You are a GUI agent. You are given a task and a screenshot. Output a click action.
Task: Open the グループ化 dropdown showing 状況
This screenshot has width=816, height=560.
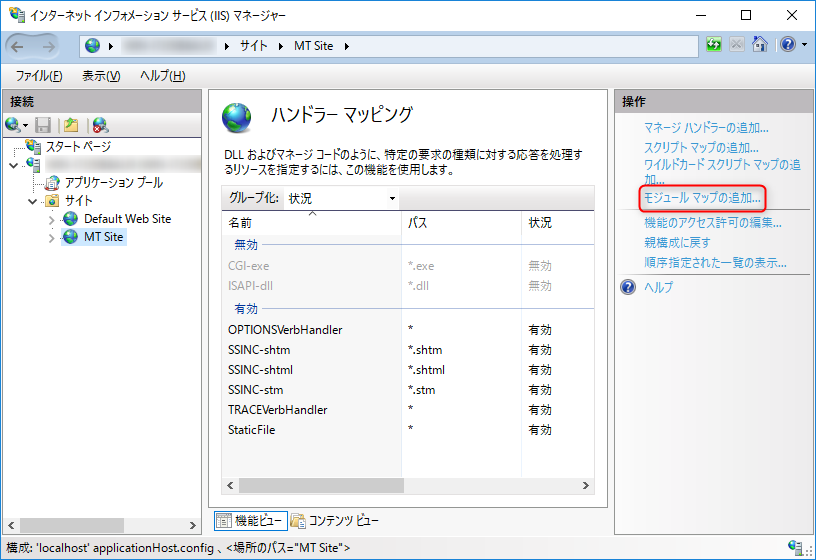[x=341, y=198]
